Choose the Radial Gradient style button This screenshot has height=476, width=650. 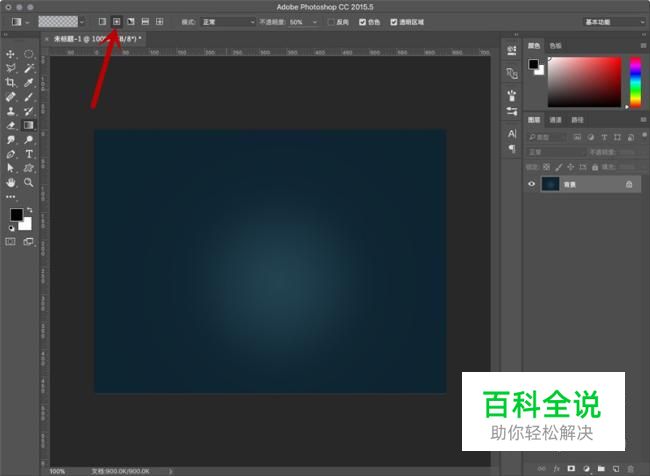117,22
